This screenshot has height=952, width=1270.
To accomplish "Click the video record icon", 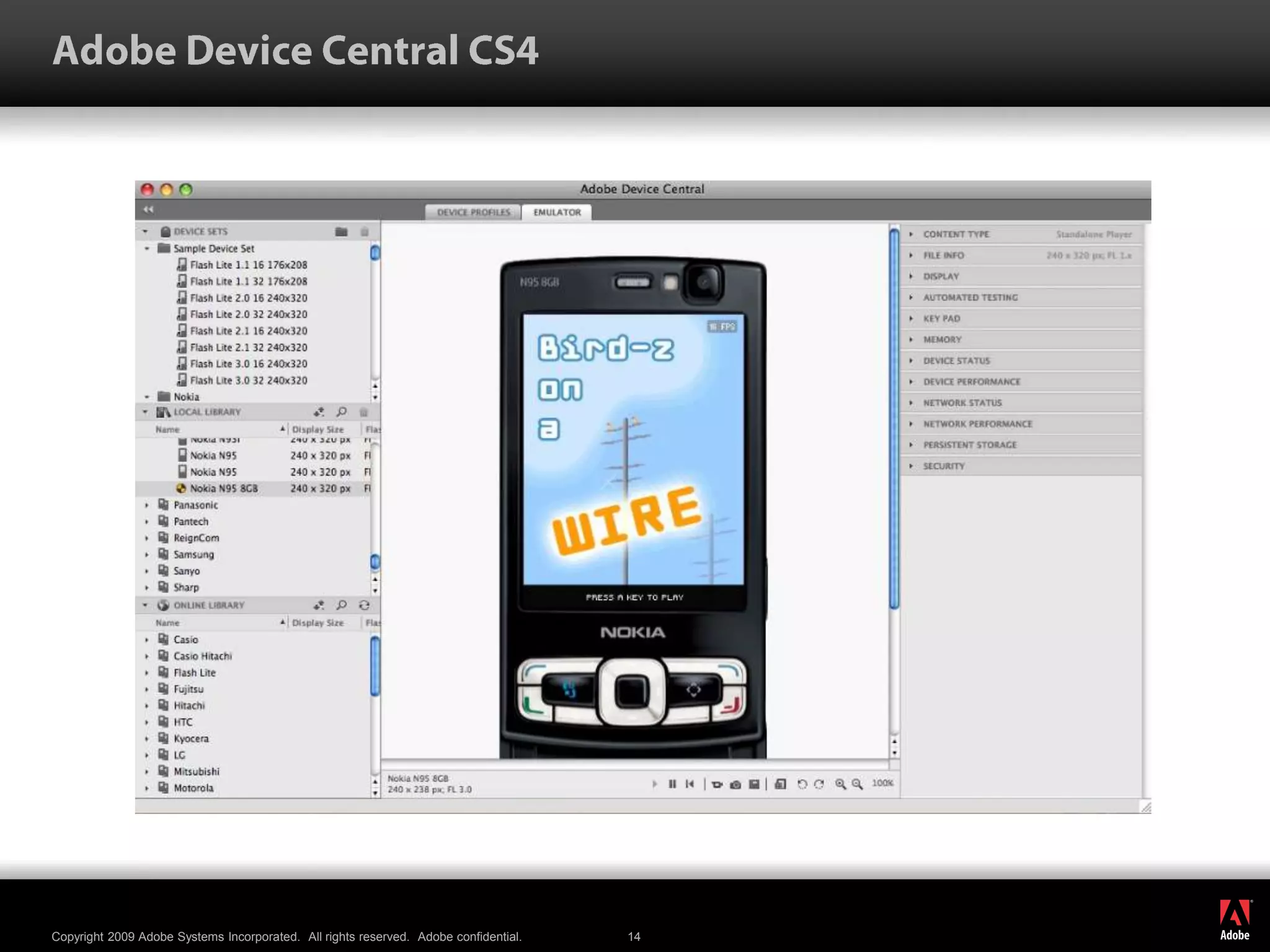I will (x=717, y=785).
